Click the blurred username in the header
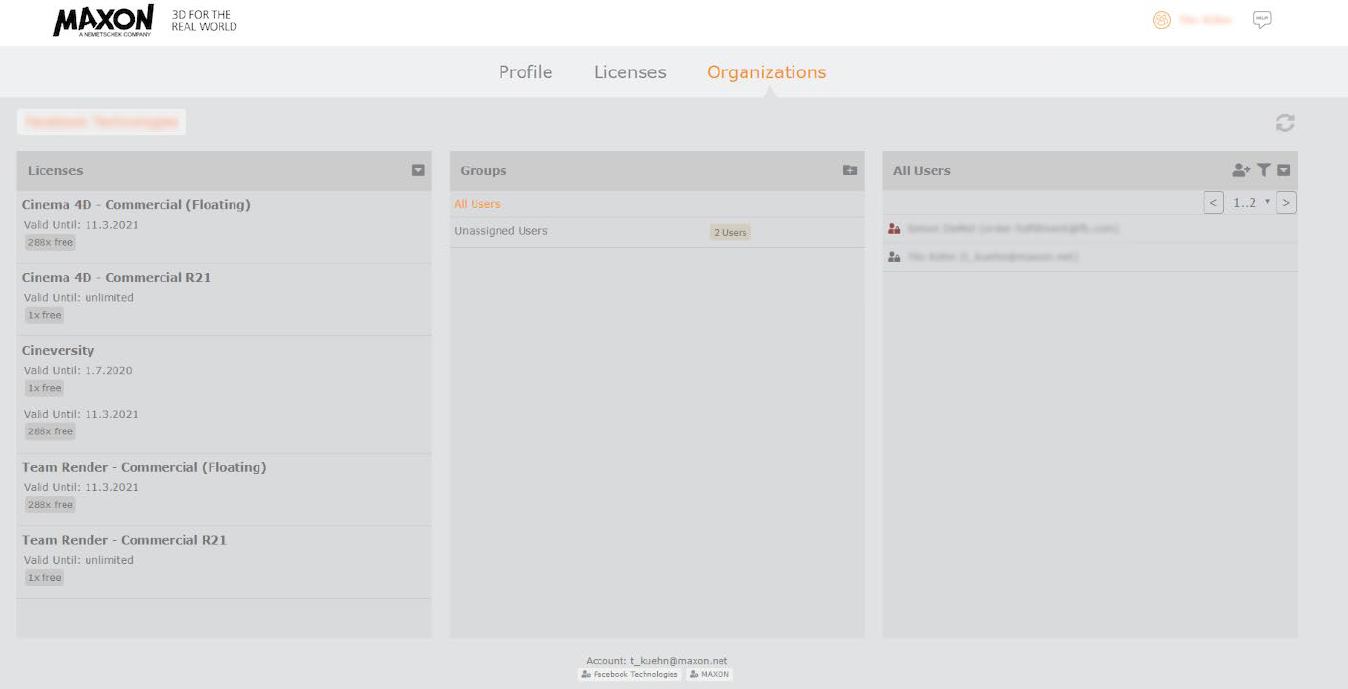The height and width of the screenshot is (689, 1348). pyautogui.click(x=1204, y=20)
